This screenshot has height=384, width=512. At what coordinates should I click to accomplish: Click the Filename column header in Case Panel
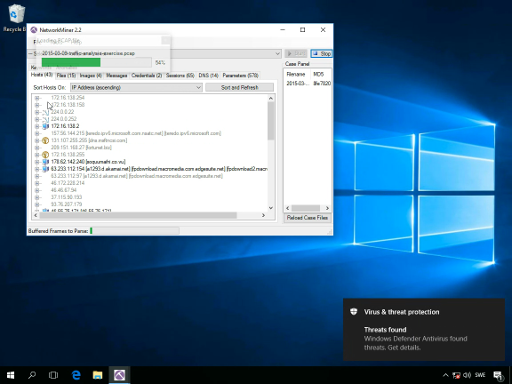tap(297, 74)
